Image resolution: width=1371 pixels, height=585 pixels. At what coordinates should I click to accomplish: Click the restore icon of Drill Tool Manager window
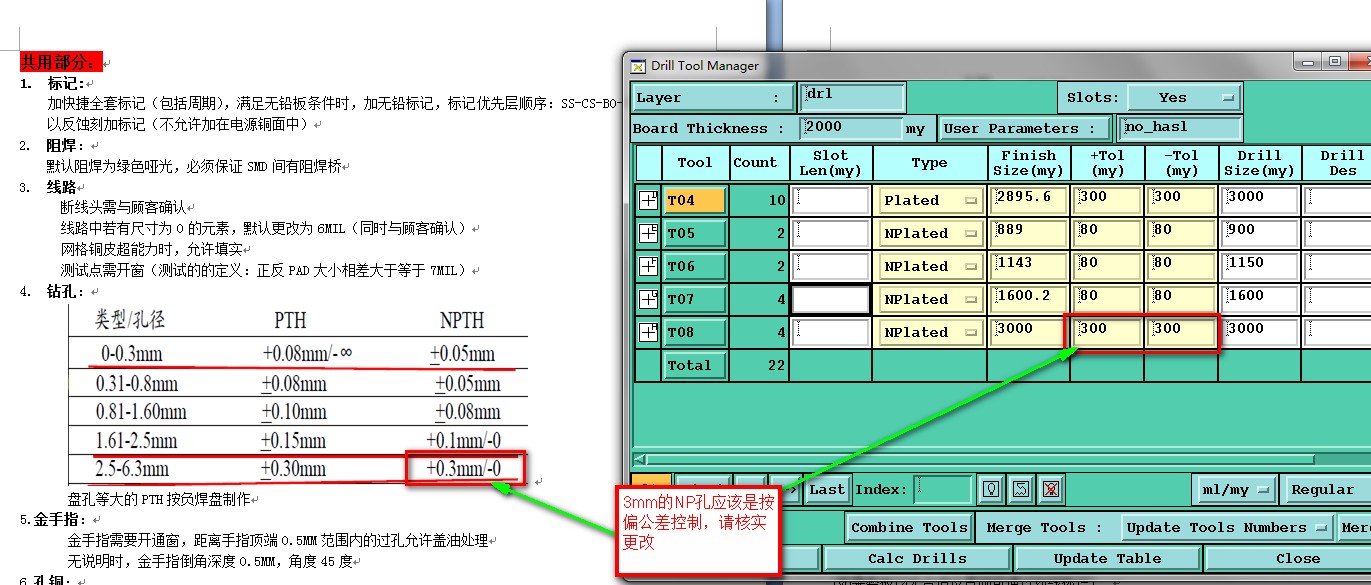click(x=1334, y=63)
